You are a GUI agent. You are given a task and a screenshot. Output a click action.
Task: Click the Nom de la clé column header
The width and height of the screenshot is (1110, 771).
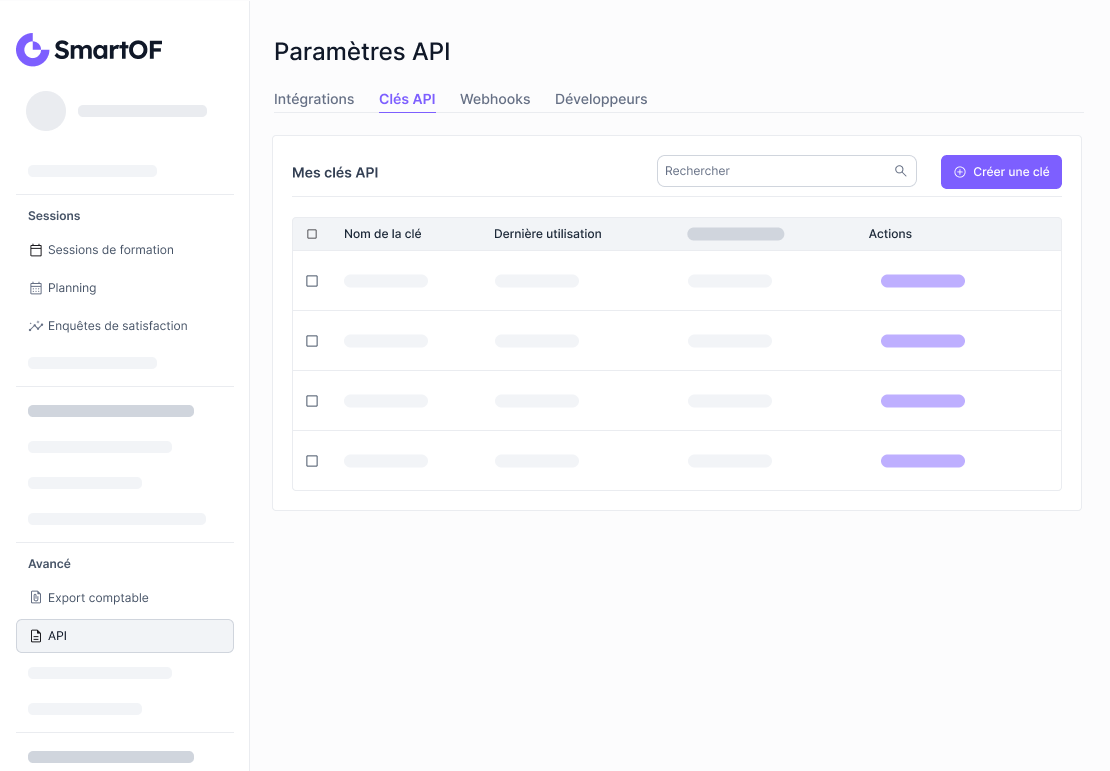(382, 234)
